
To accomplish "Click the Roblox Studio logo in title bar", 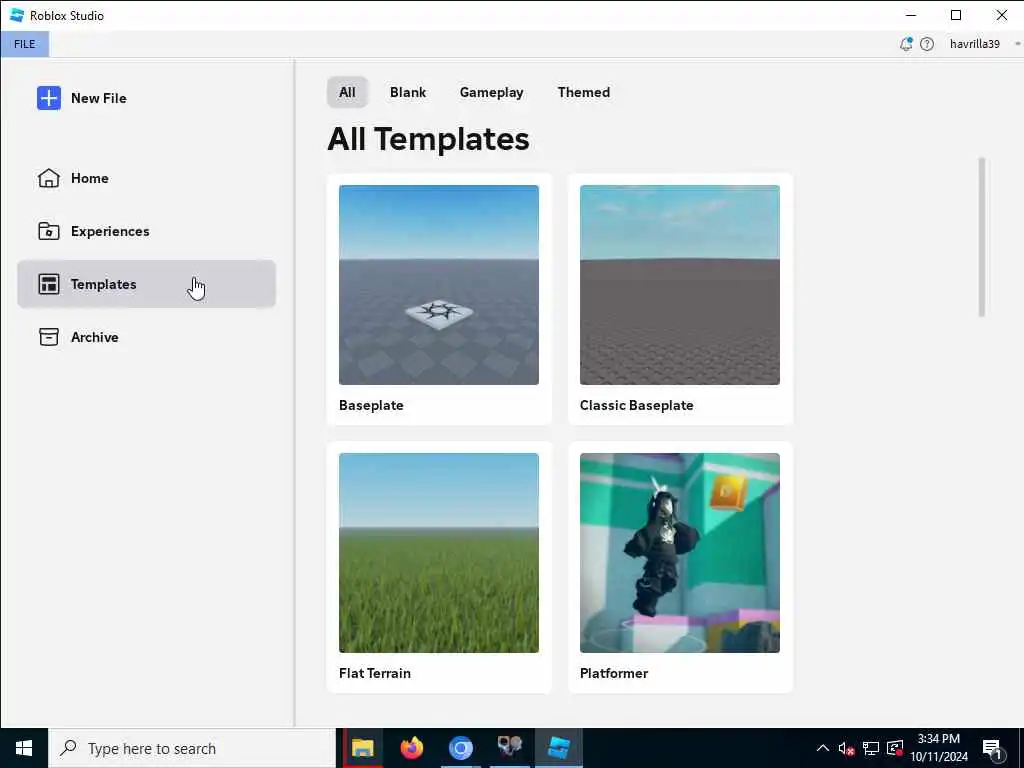I will (17, 15).
